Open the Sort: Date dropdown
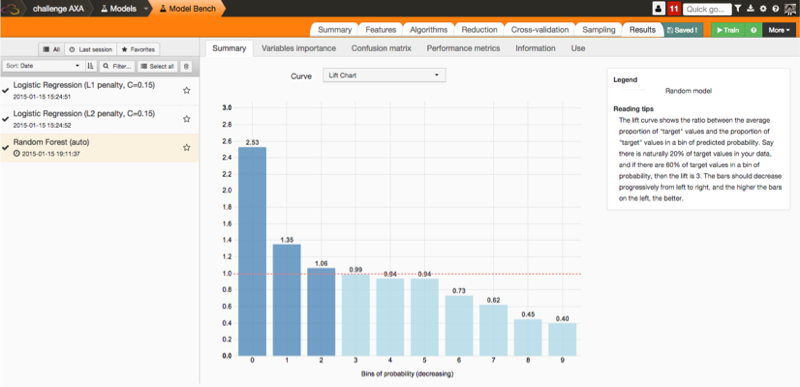Image resolution: width=800 pixels, height=387 pixels. 42,66
